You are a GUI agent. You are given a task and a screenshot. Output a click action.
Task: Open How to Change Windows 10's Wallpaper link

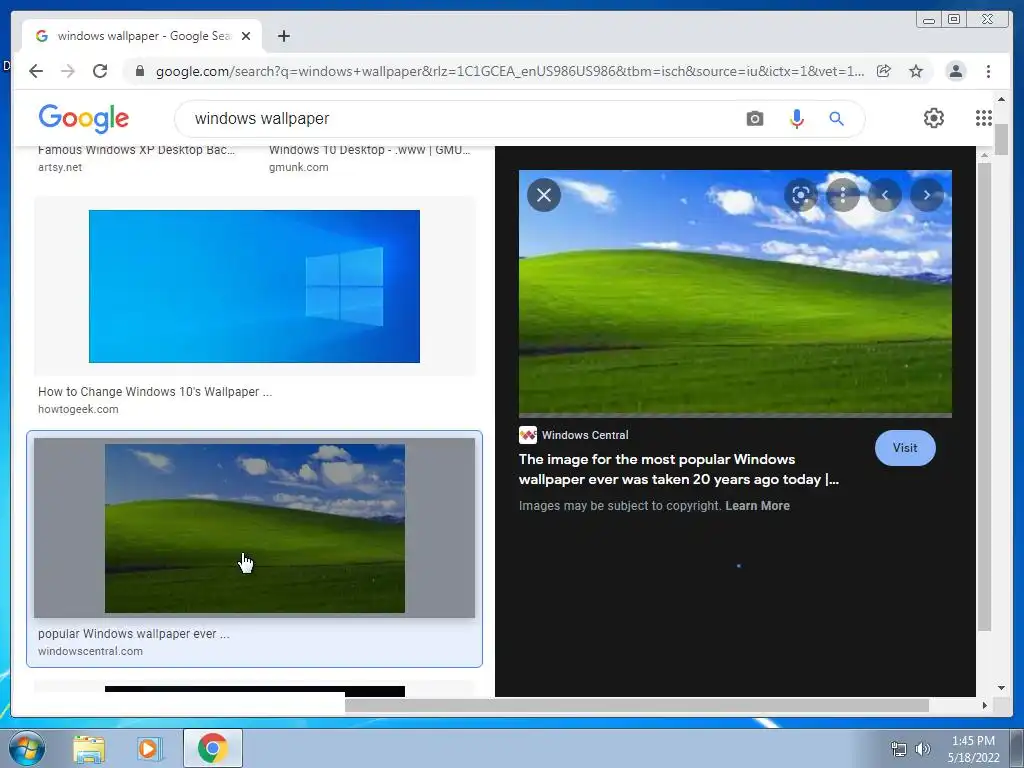(155, 392)
